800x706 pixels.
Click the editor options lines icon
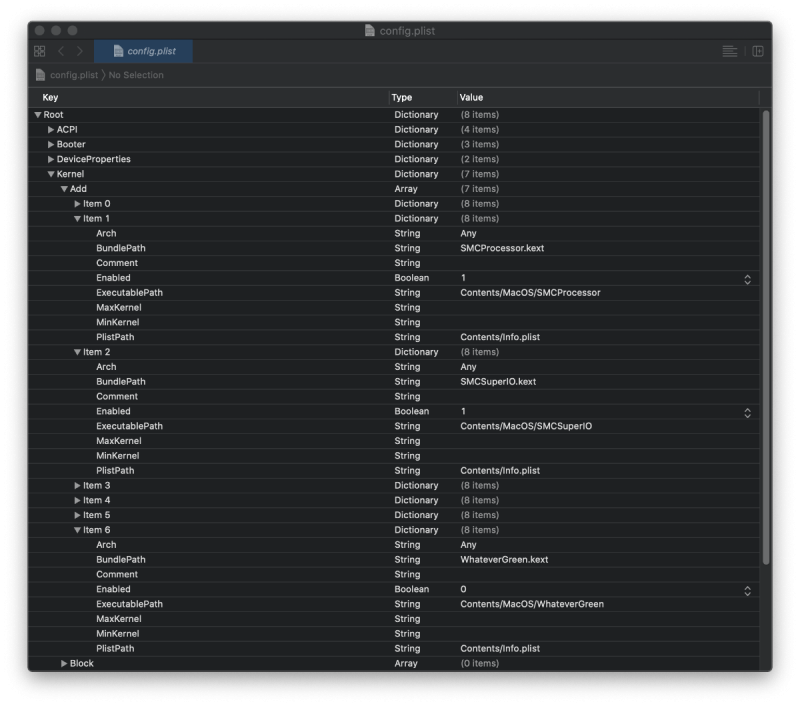(730, 51)
